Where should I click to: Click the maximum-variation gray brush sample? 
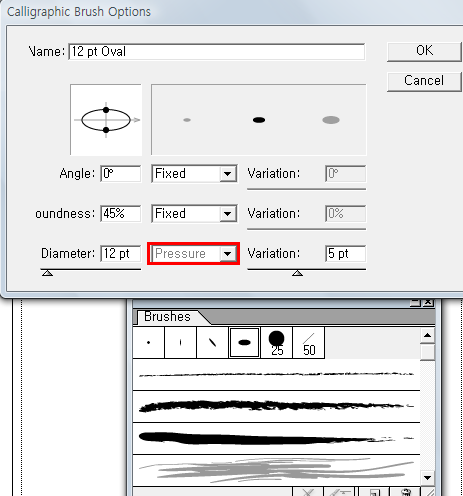pos(331,120)
